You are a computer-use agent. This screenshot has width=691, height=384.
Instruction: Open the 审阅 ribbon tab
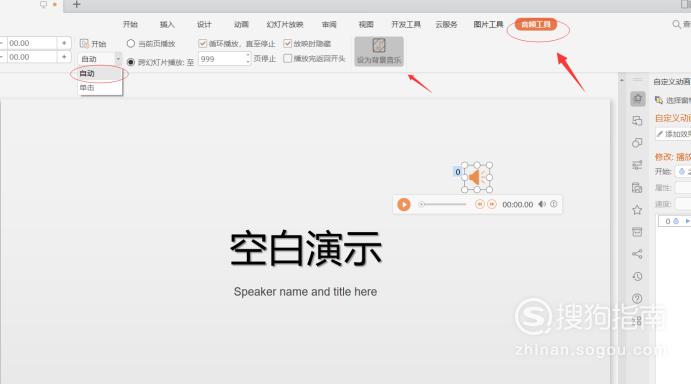point(329,25)
